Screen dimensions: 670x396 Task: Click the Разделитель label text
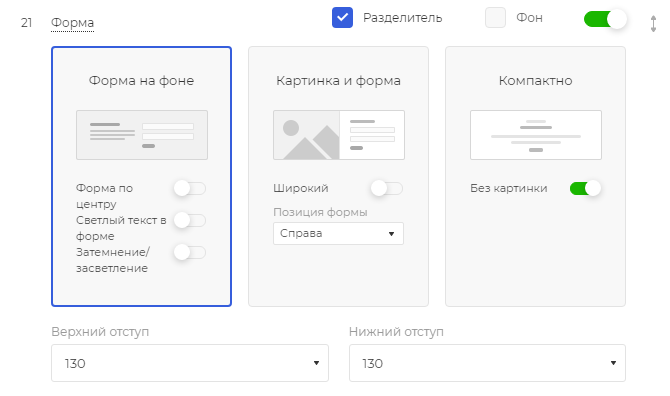point(403,18)
